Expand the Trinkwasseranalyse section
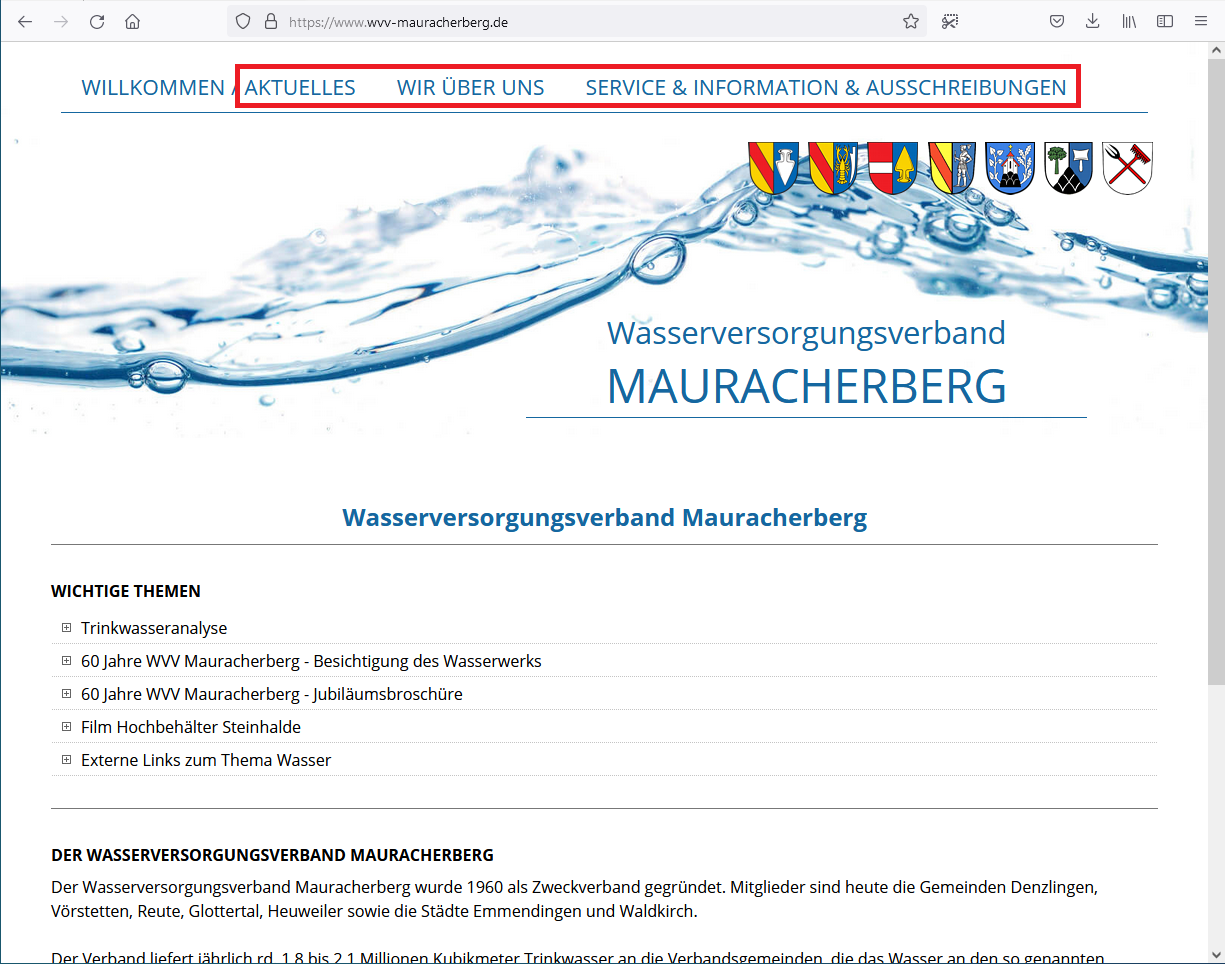The width and height of the screenshot is (1225, 964). point(154,628)
